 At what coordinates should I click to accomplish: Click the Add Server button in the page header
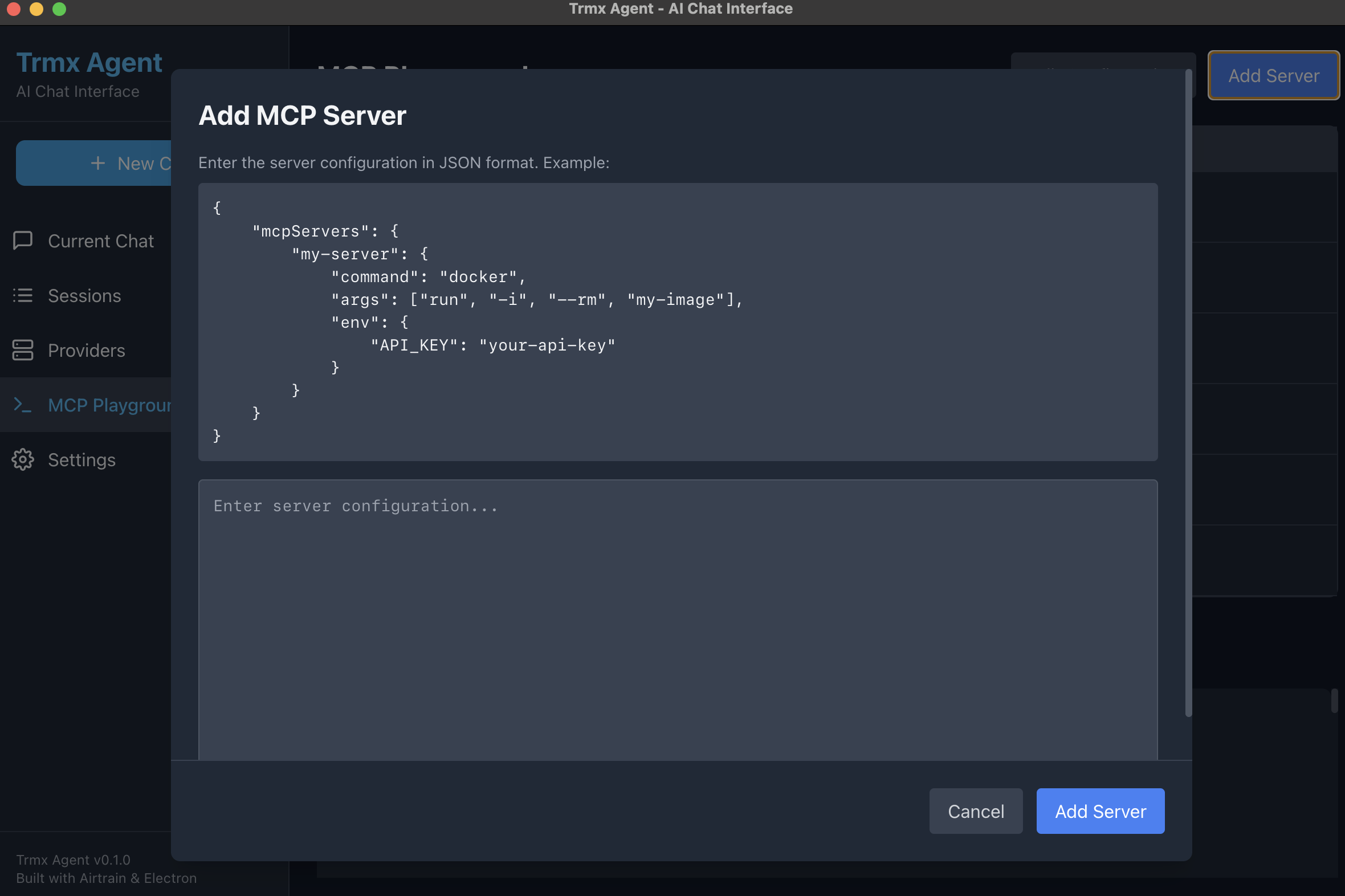[x=1273, y=75]
